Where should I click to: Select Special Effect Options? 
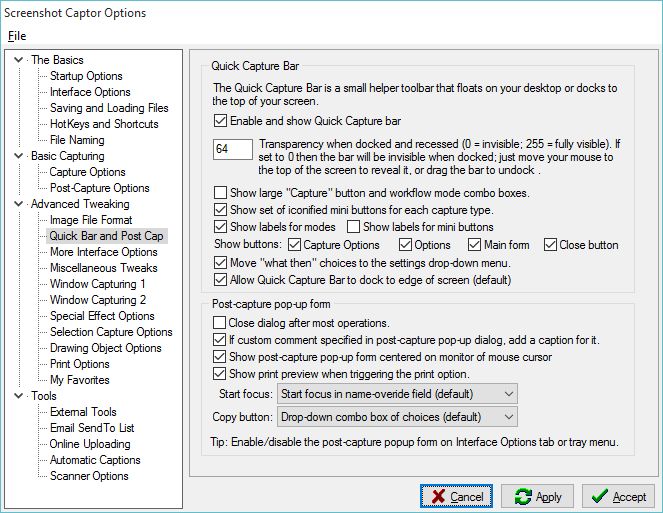coord(102,316)
